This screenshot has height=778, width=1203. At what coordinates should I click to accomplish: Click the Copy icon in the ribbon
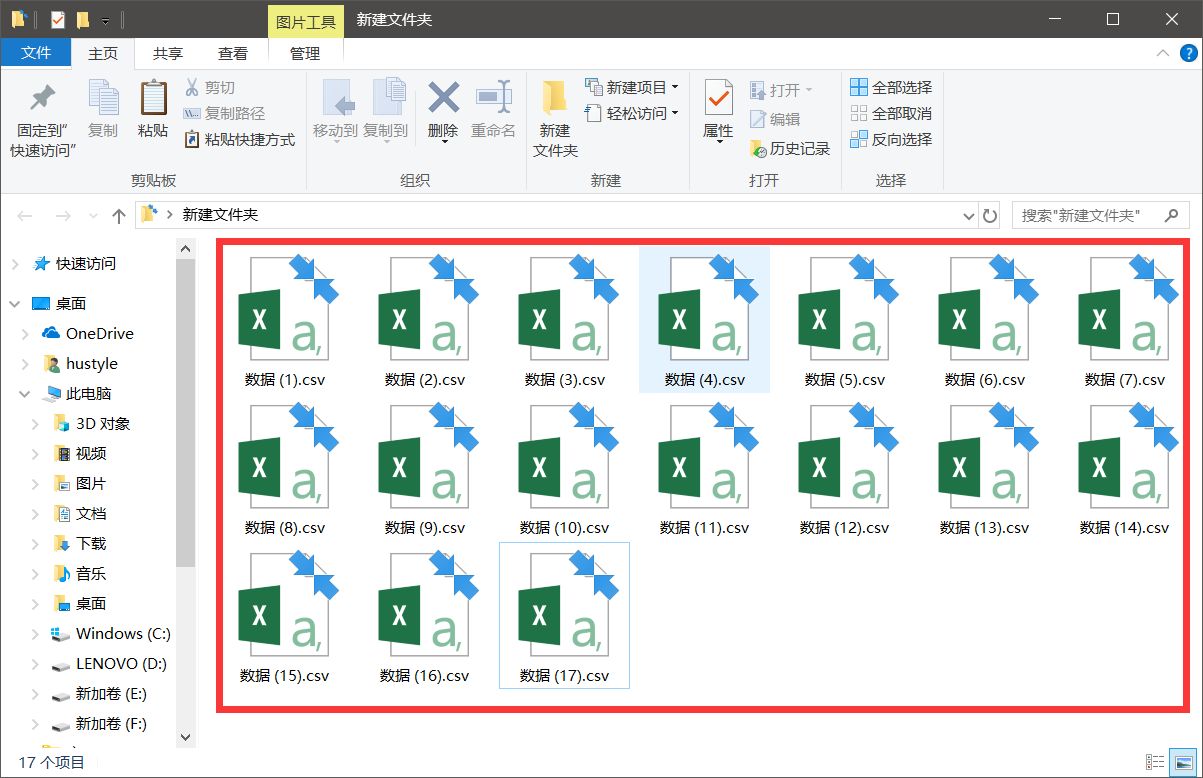tap(103, 98)
